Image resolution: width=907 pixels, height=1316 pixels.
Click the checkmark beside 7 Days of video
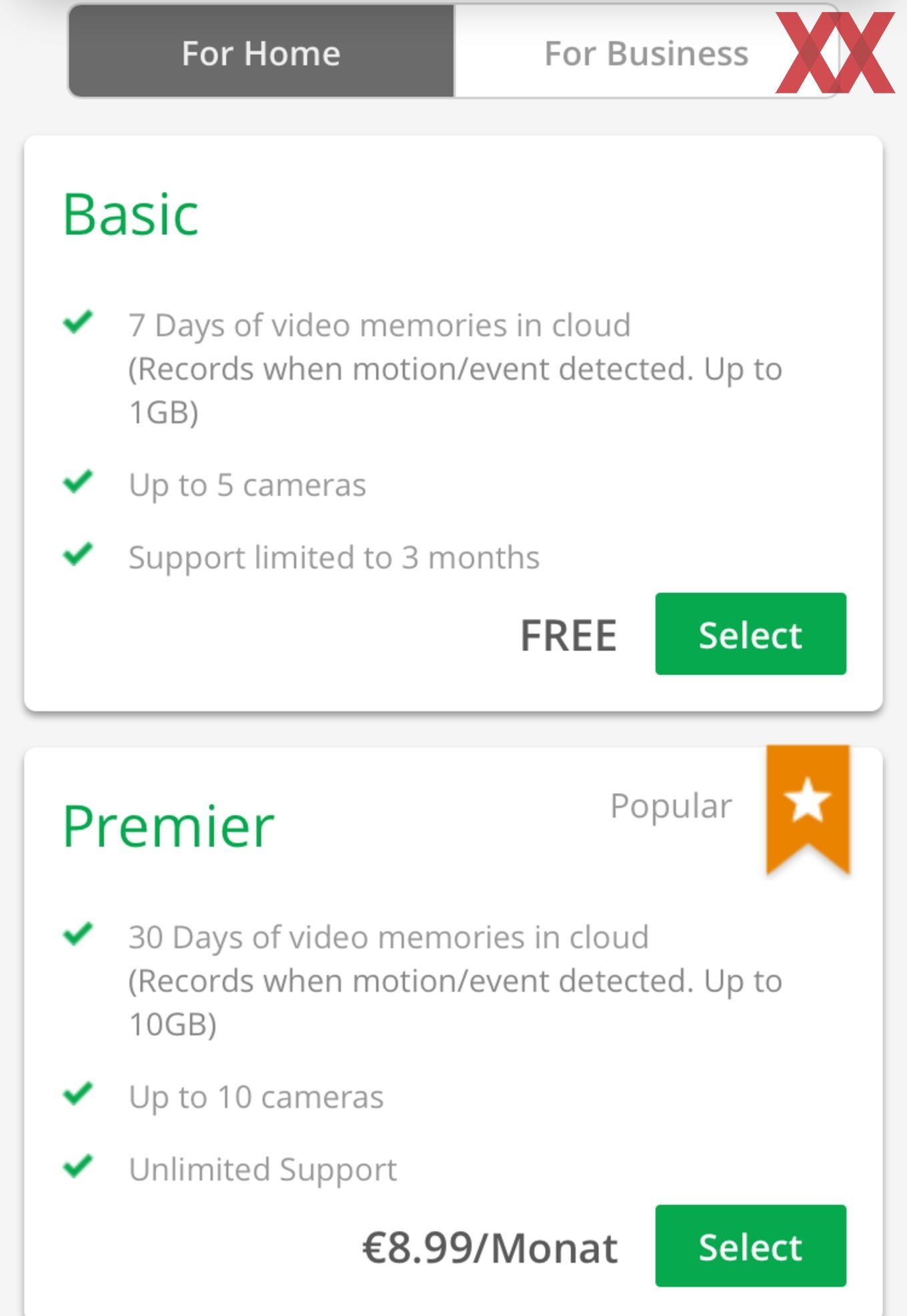tap(78, 322)
